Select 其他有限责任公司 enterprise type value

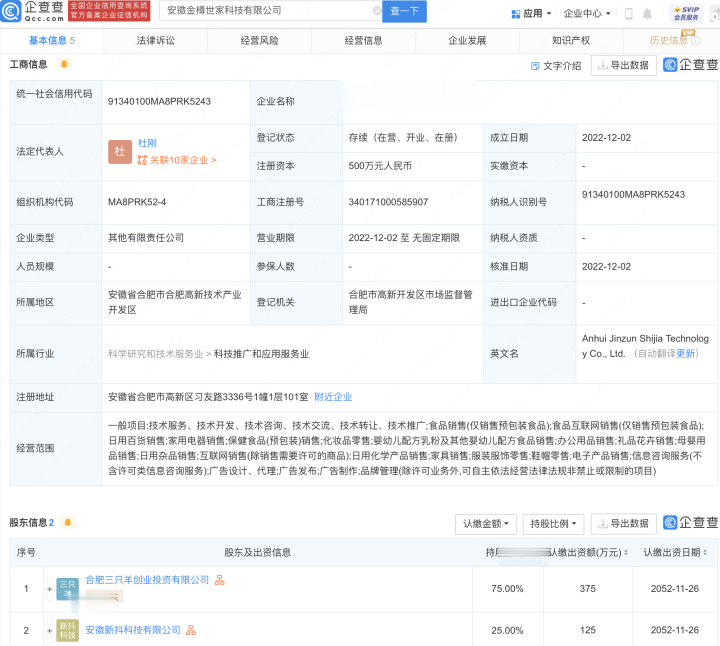pos(146,238)
